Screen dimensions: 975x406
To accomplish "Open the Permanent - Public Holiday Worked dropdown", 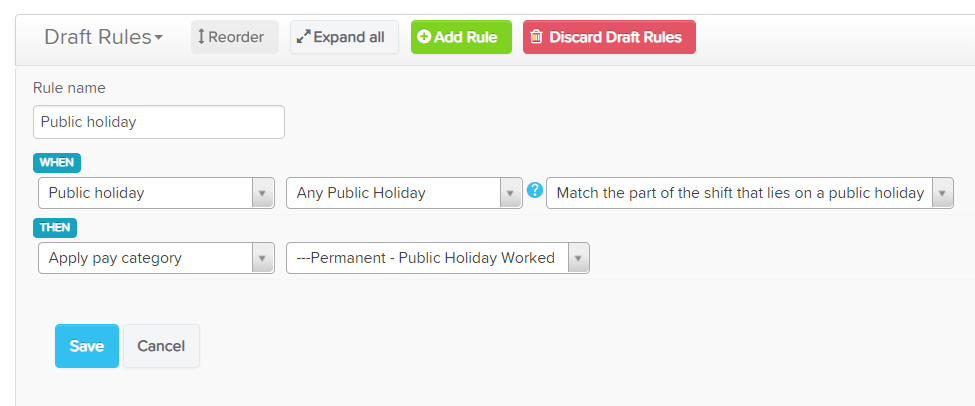I will tap(438, 258).
